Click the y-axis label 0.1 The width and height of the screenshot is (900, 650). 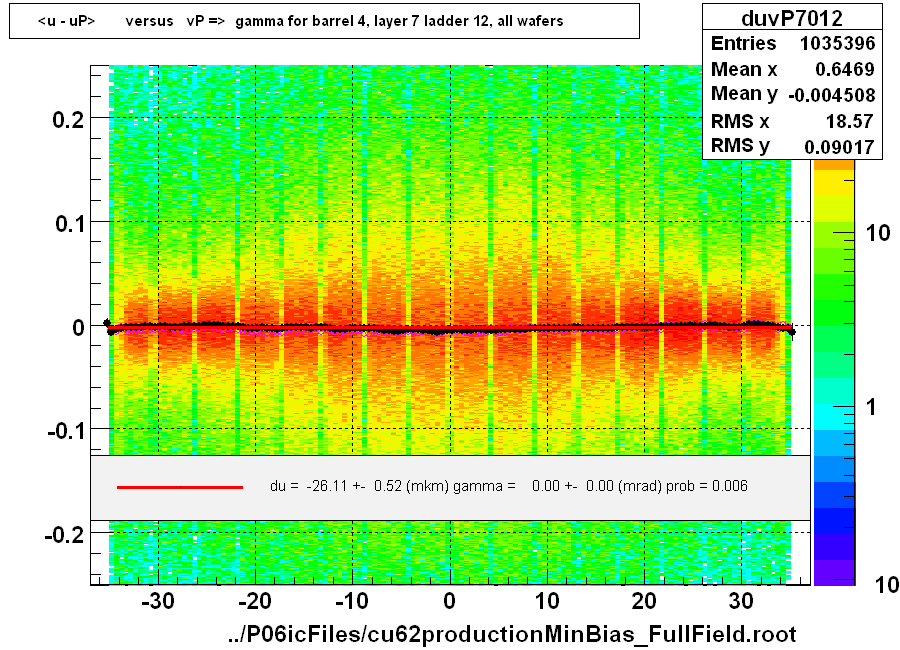point(69,223)
